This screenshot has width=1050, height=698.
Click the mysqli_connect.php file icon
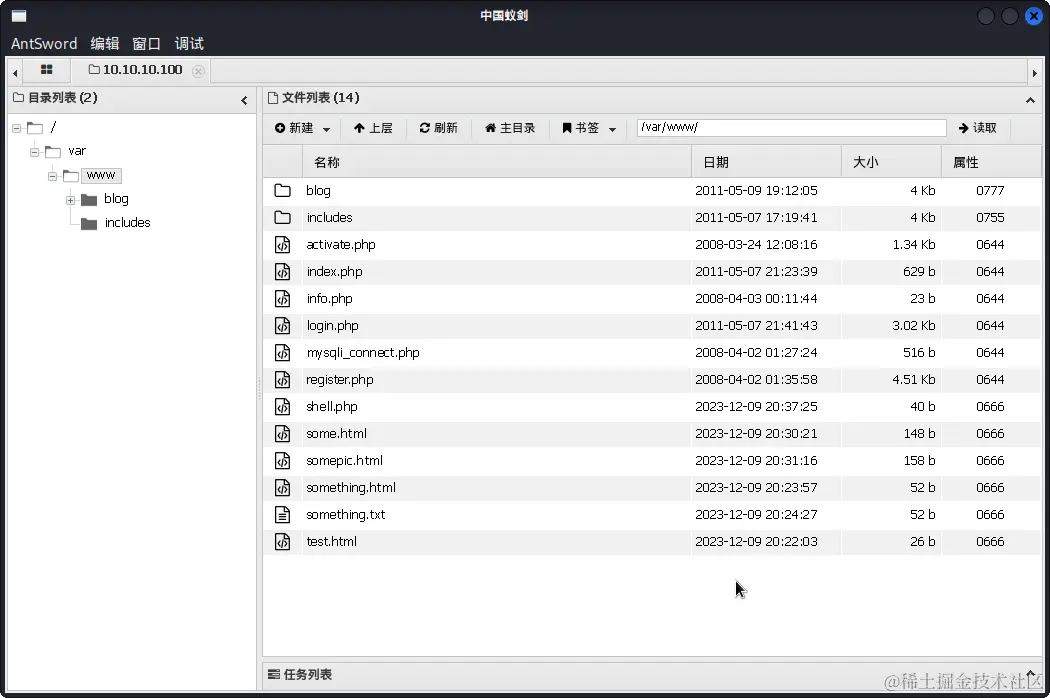click(283, 352)
